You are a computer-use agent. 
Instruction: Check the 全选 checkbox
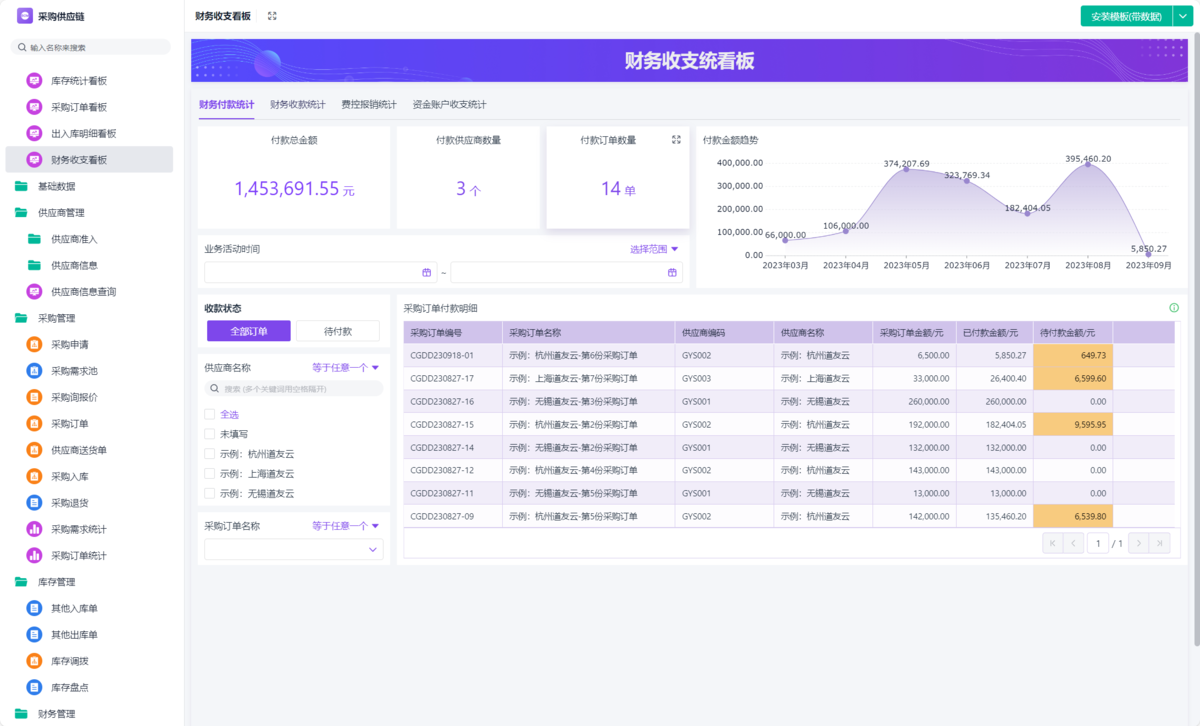(210, 414)
